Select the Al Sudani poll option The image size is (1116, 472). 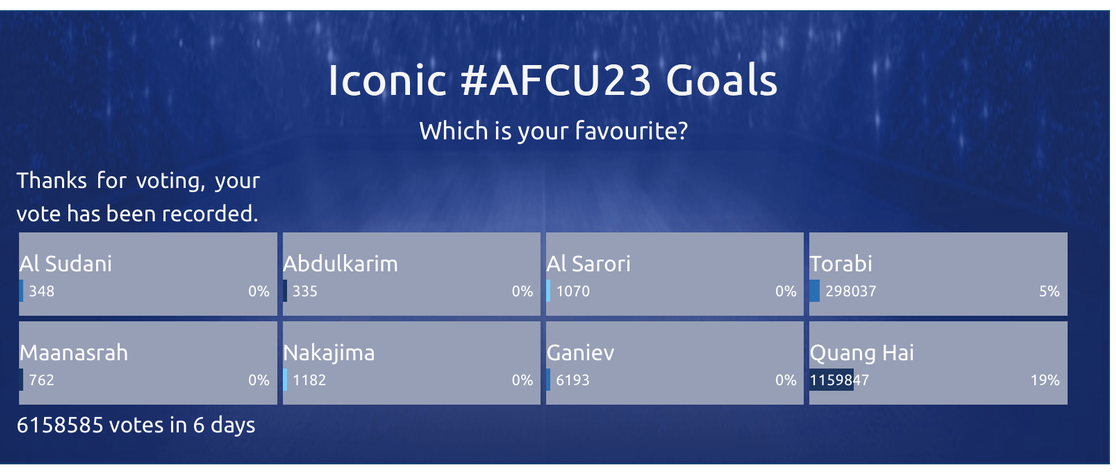147,274
